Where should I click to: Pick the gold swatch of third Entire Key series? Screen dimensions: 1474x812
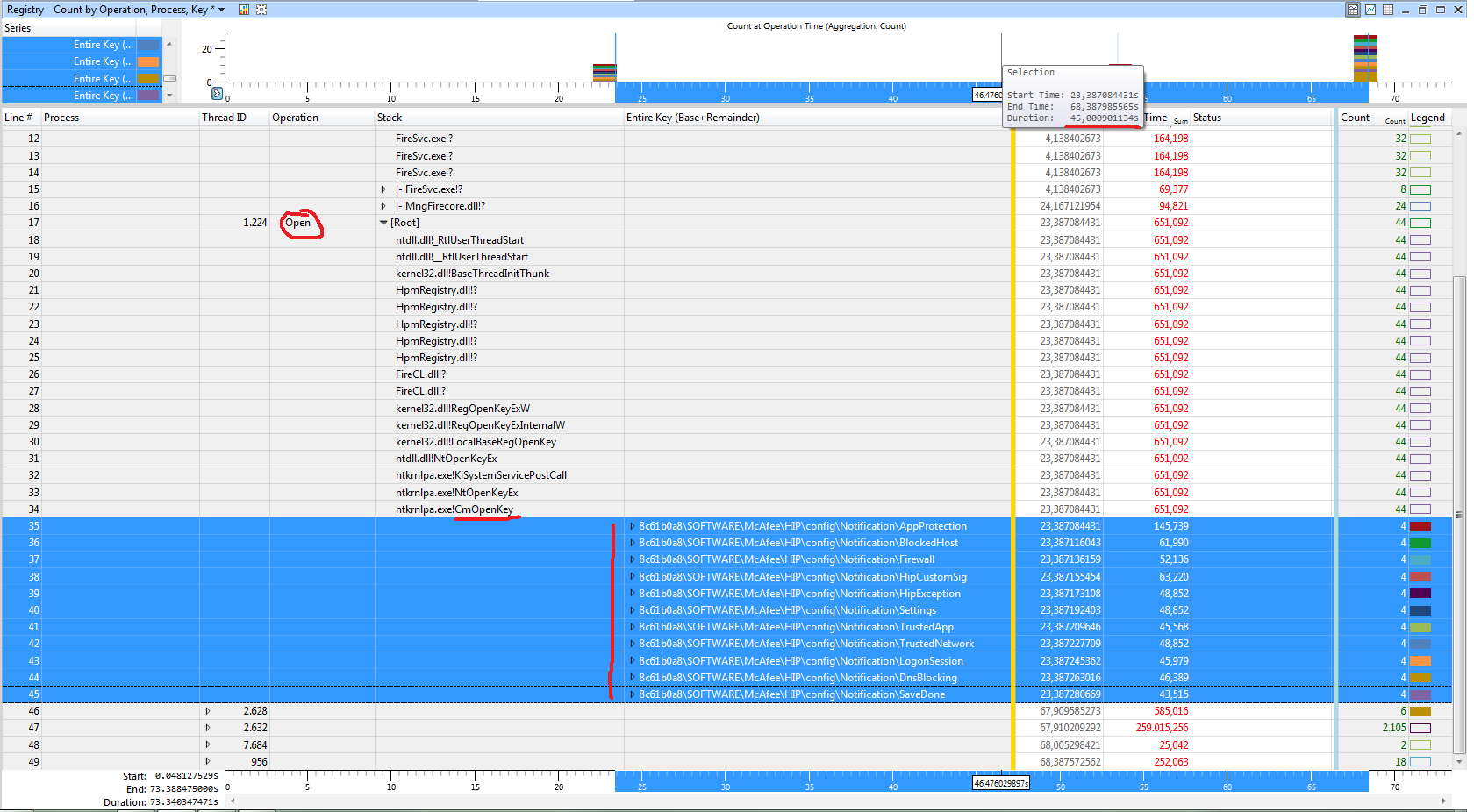click(148, 79)
